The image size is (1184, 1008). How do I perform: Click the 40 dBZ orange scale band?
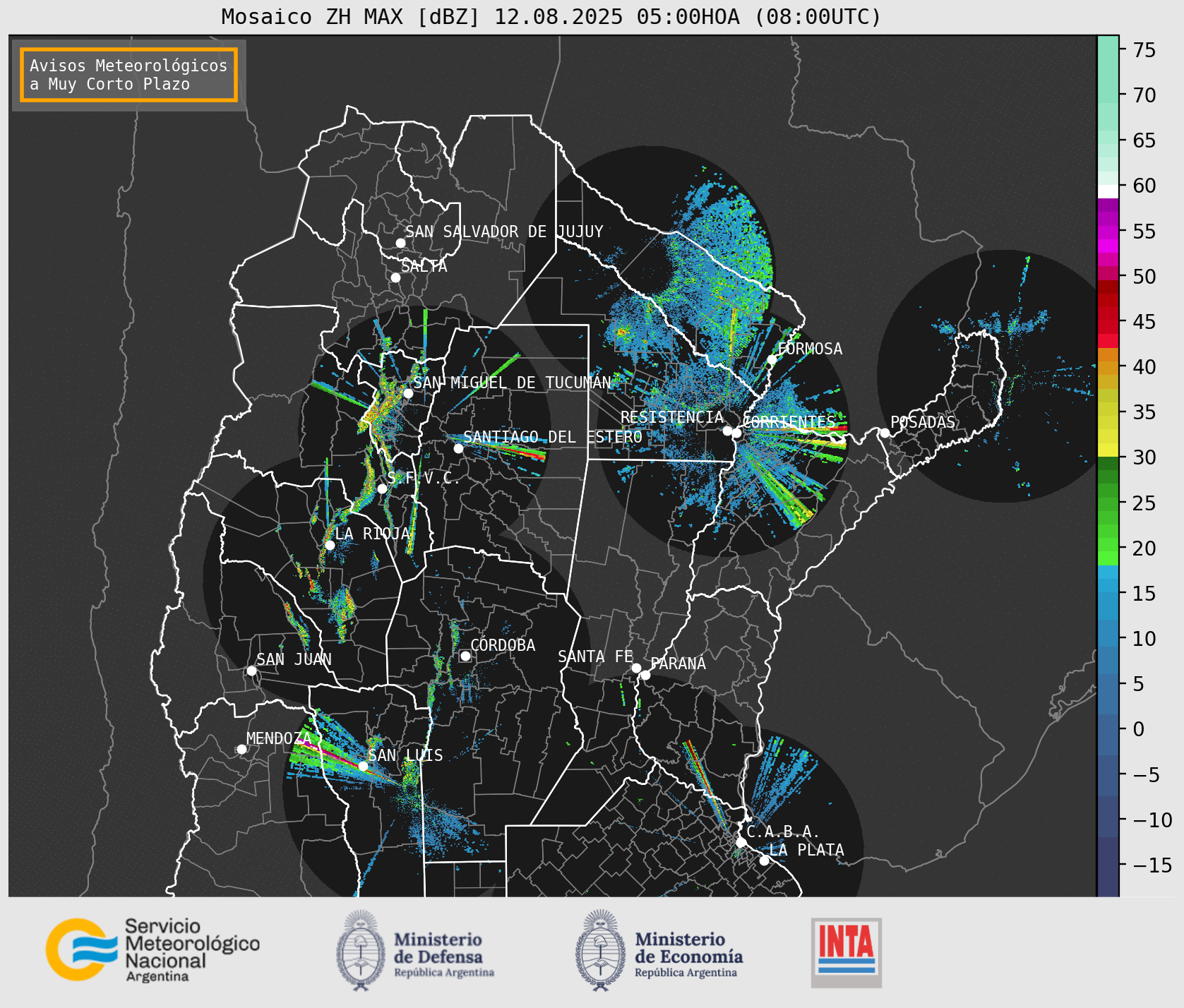pyautogui.click(x=1108, y=368)
